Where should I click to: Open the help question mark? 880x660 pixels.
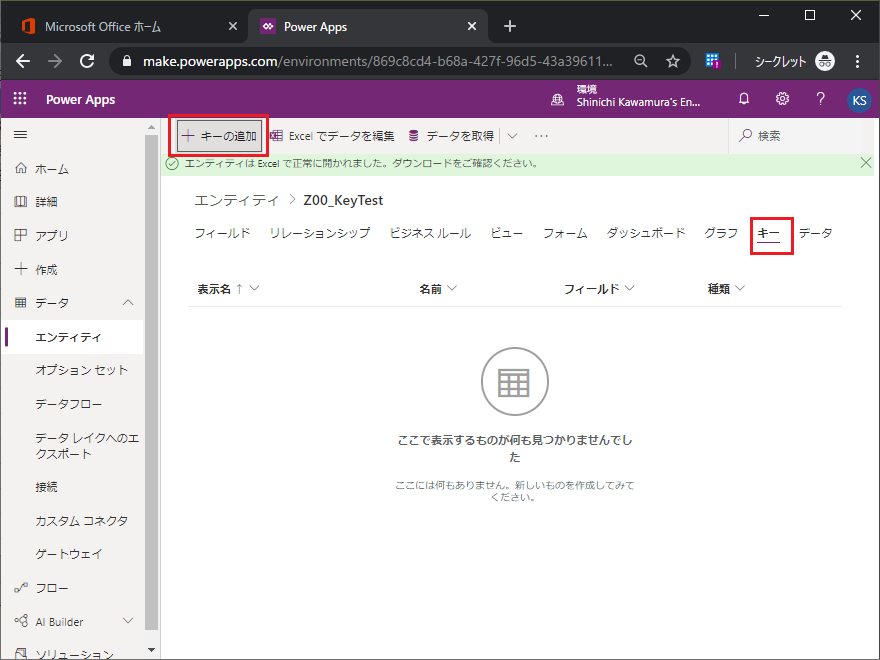click(821, 99)
